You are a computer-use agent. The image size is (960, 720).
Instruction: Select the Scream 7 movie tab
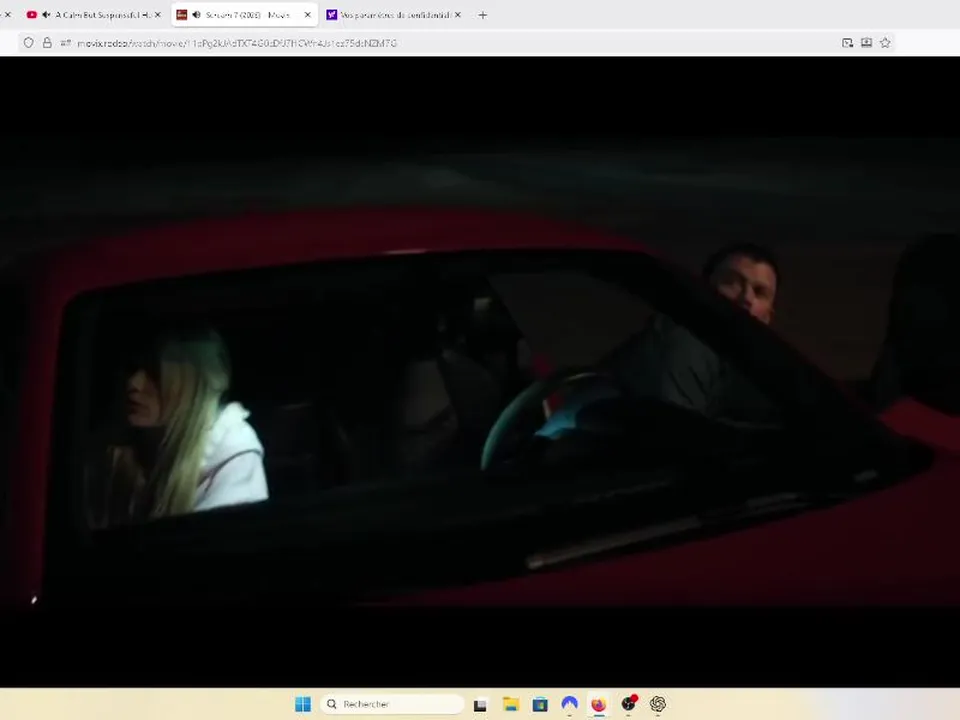click(245, 15)
